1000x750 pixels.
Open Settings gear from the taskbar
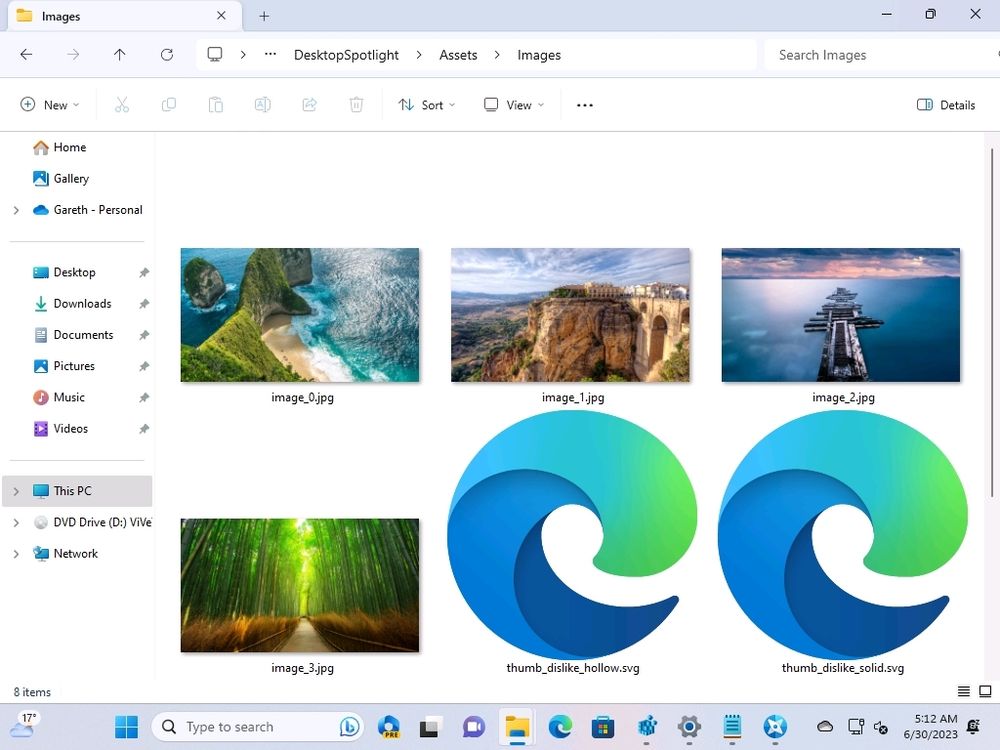(x=689, y=726)
